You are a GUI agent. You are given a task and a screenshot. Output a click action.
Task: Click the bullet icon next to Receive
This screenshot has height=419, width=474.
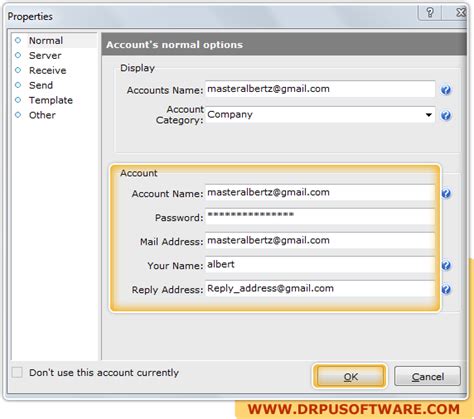pyautogui.click(x=18, y=70)
